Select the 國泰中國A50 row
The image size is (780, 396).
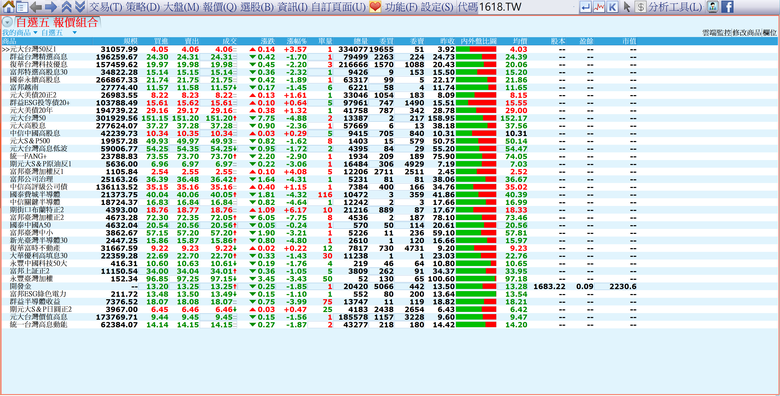click(x=390, y=225)
